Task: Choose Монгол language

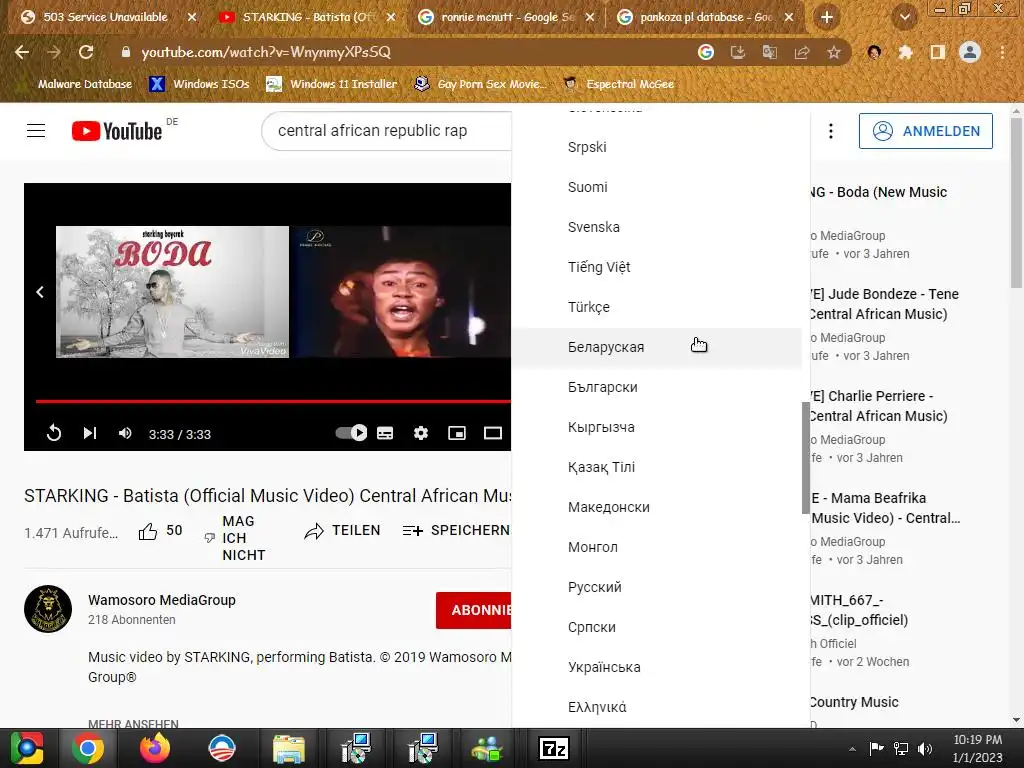Action: pos(656,547)
